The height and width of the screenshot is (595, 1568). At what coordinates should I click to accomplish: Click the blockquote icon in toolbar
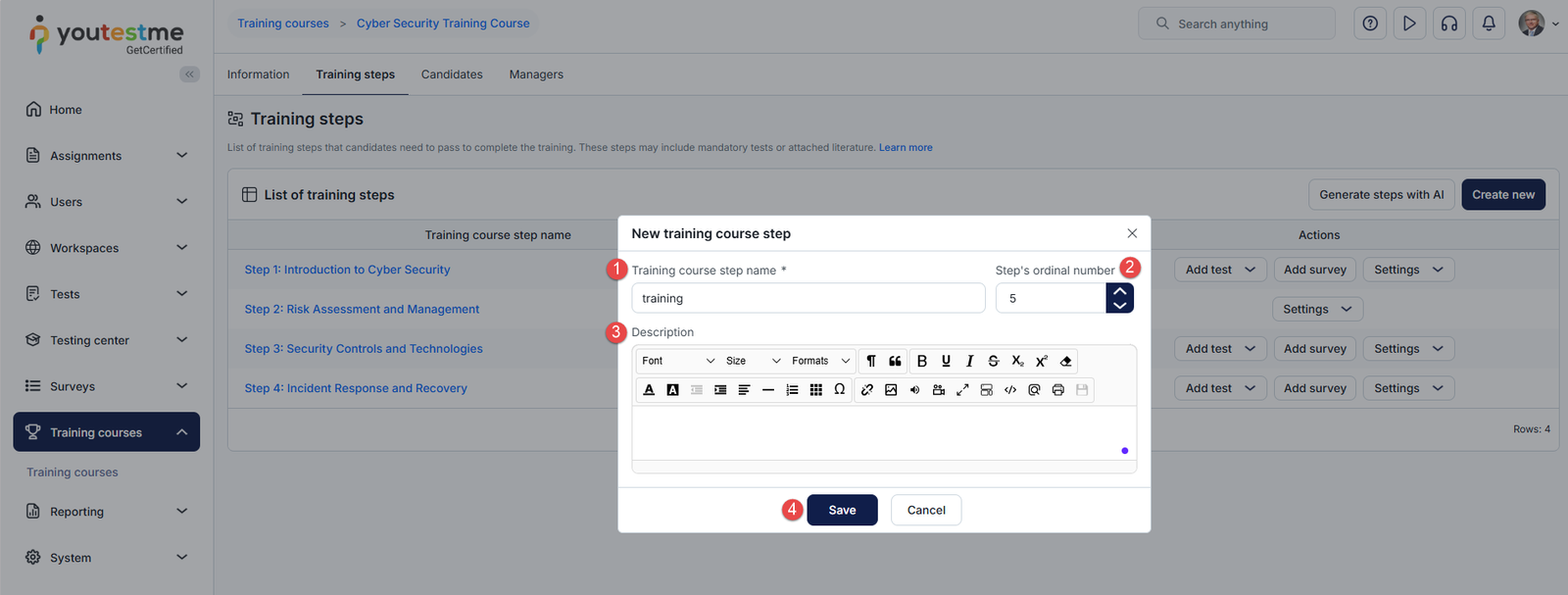[x=895, y=361]
